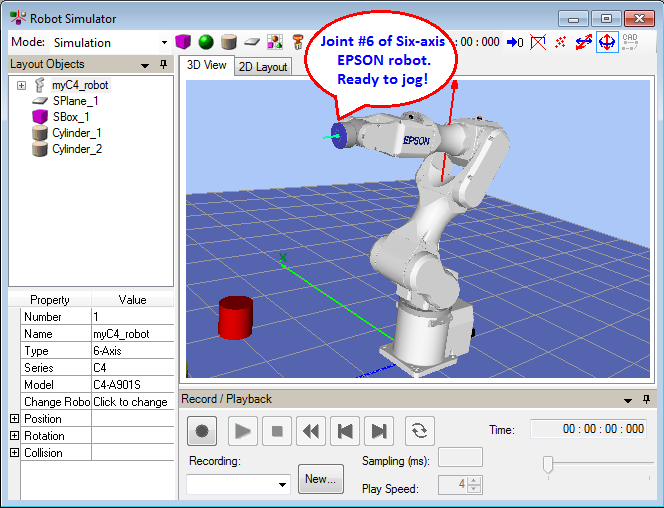
Task: Click the Type value 6-Axis
Action: [x=133, y=351]
